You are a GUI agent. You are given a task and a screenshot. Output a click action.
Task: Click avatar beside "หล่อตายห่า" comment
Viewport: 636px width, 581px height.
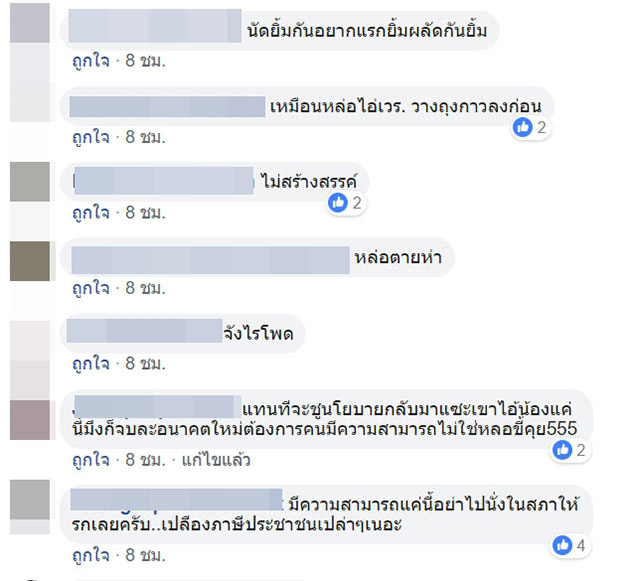tap(29, 260)
